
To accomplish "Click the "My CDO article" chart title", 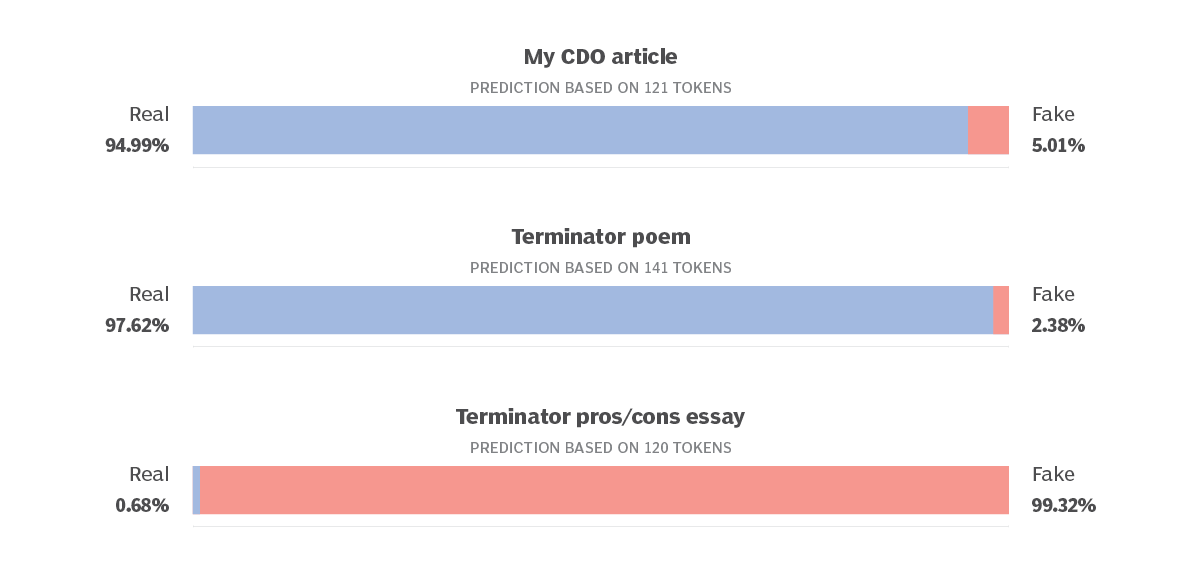I will click(x=600, y=57).
